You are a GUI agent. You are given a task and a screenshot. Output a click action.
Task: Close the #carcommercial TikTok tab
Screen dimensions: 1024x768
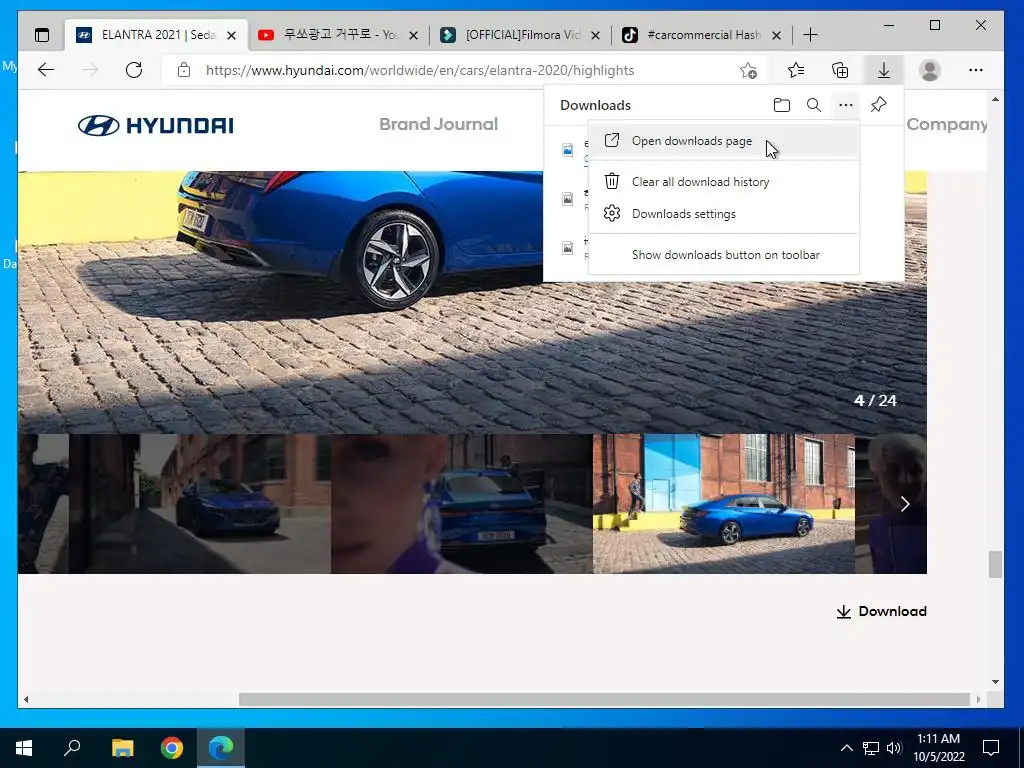[776, 35]
